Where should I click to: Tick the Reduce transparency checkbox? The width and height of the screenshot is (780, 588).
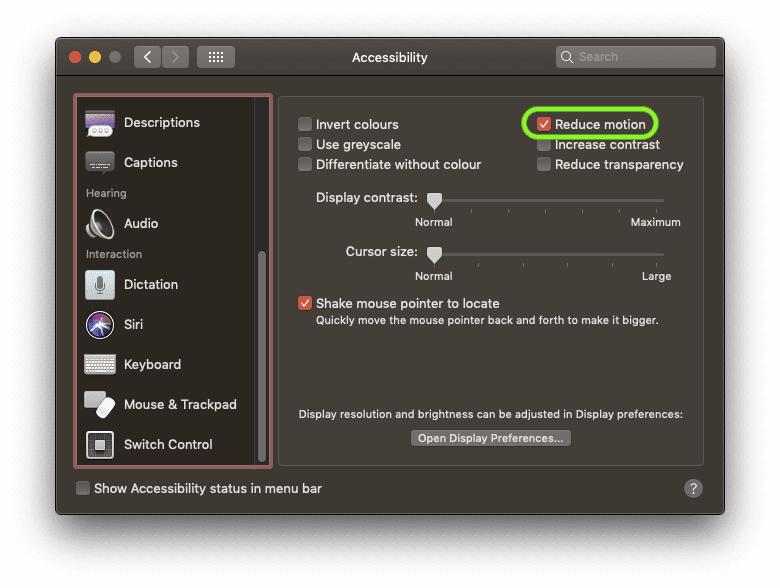point(544,164)
